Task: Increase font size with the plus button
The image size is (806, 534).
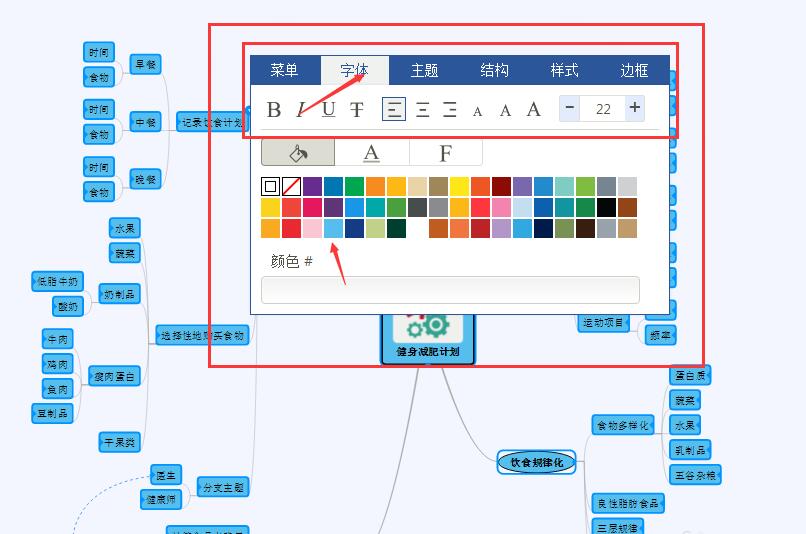Action: point(634,108)
